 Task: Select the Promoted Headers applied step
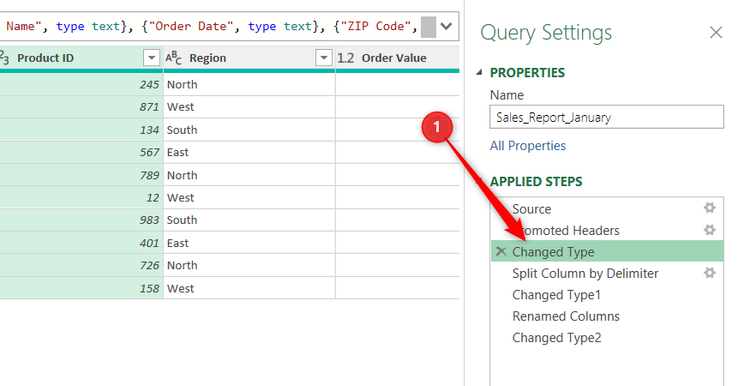point(607,231)
